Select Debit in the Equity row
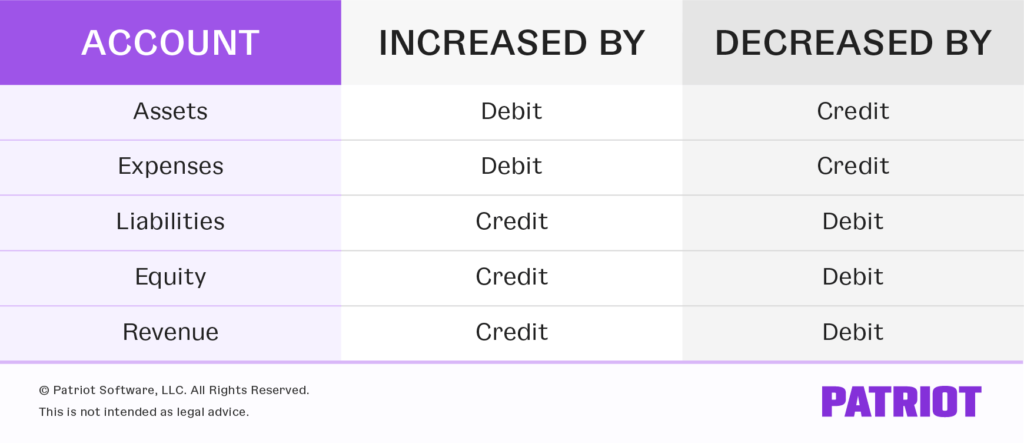1024x443 pixels. point(853,276)
